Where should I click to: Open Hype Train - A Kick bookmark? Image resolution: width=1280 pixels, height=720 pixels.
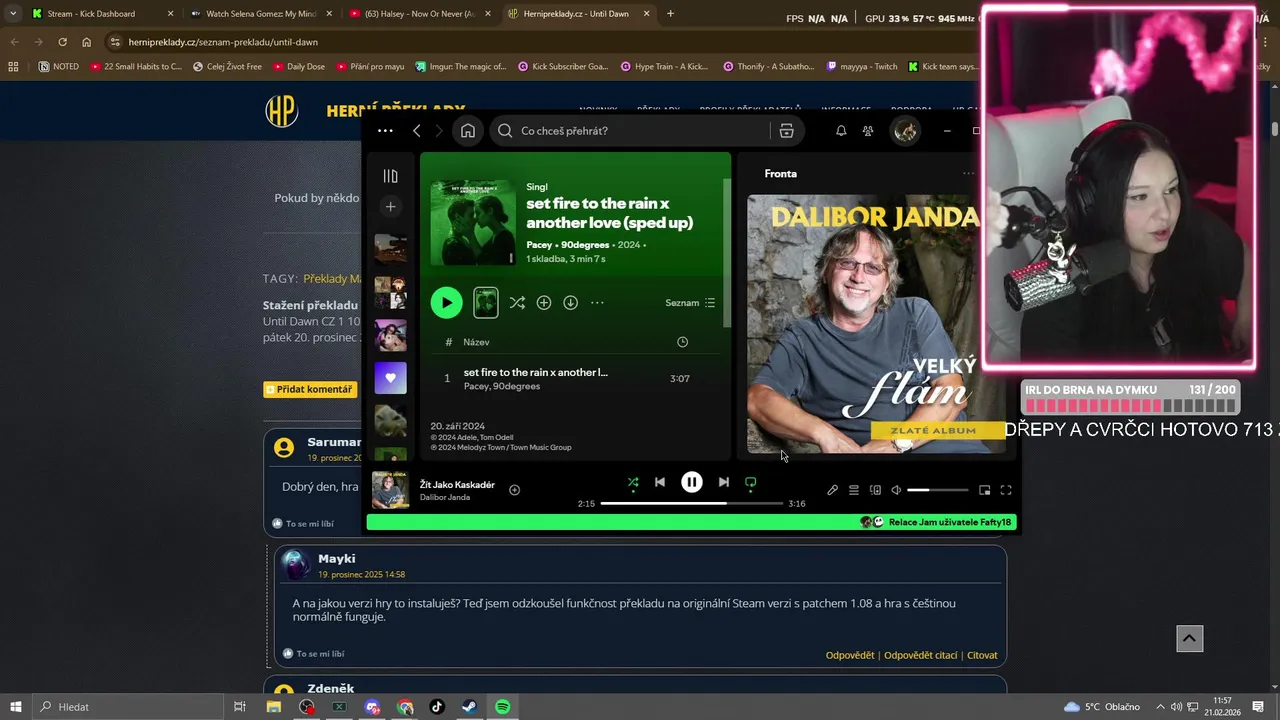pos(665,67)
